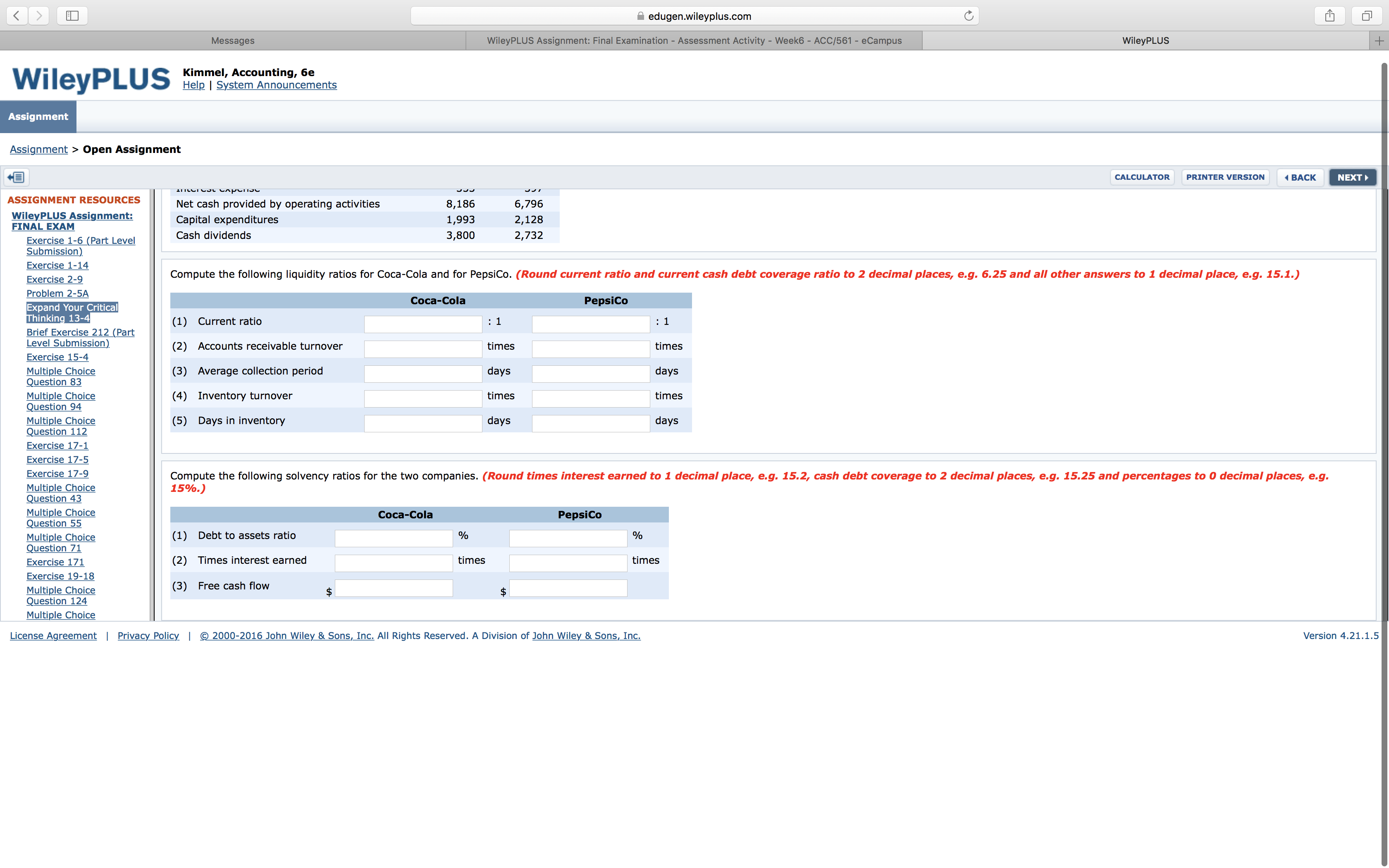Open © 2000-2016 John Wiley & Sons link
This screenshot has width=1389, height=868.
click(287, 636)
